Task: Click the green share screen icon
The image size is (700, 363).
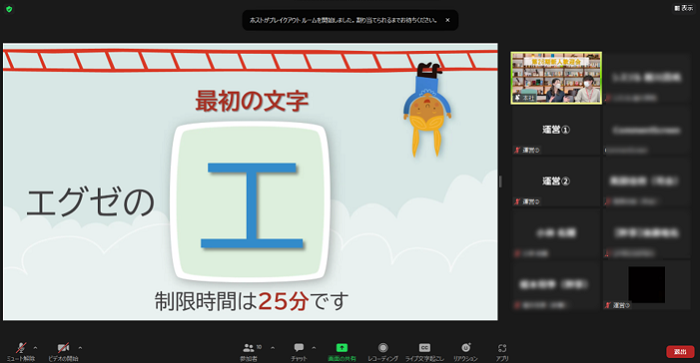Action: [342, 348]
